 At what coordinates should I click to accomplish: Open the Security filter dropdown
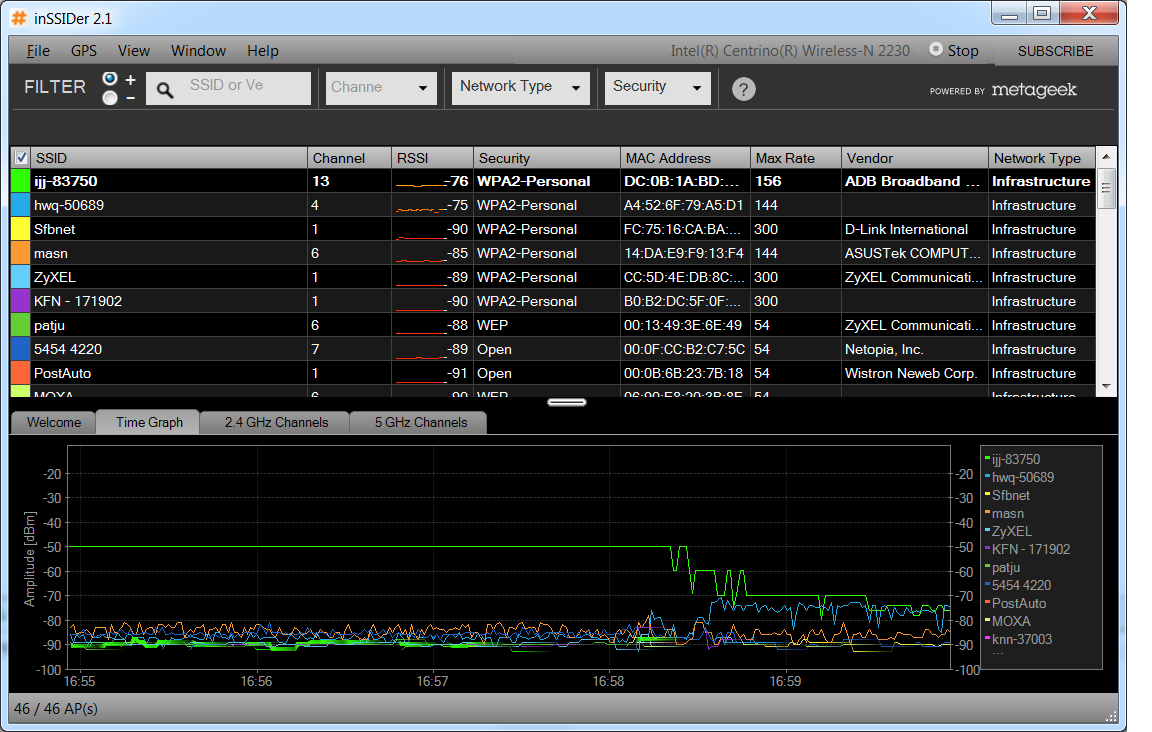pos(657,88)
